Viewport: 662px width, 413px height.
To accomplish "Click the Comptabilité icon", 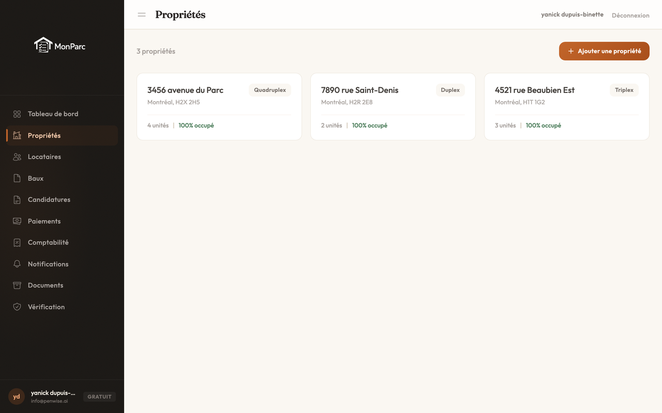I will tap(17, 243).
